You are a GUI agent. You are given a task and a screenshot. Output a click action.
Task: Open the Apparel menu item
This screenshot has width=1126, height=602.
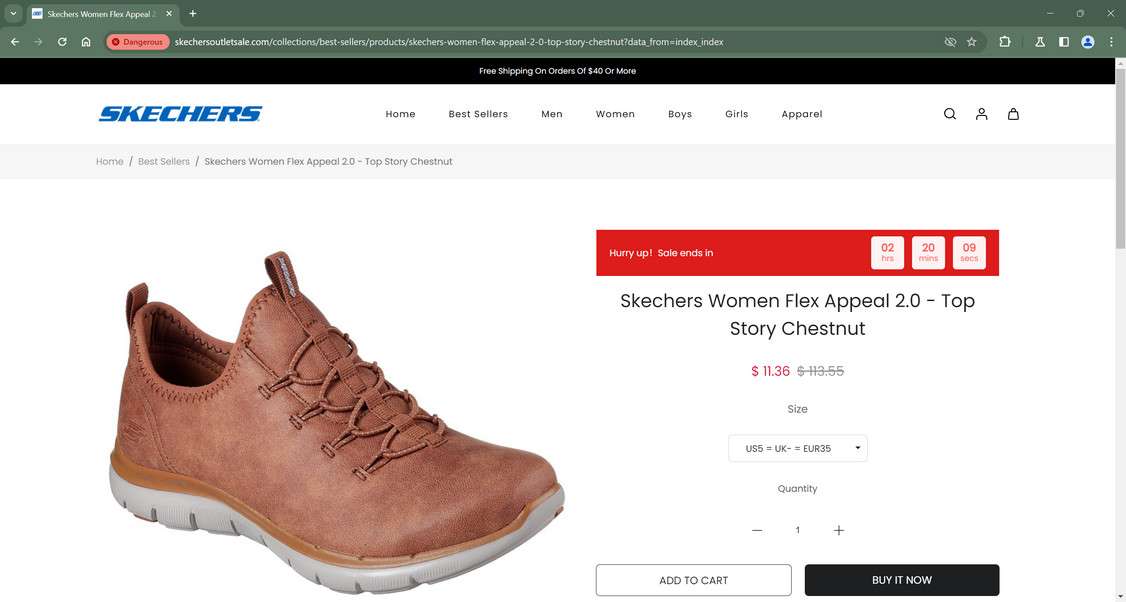[802, 114]
